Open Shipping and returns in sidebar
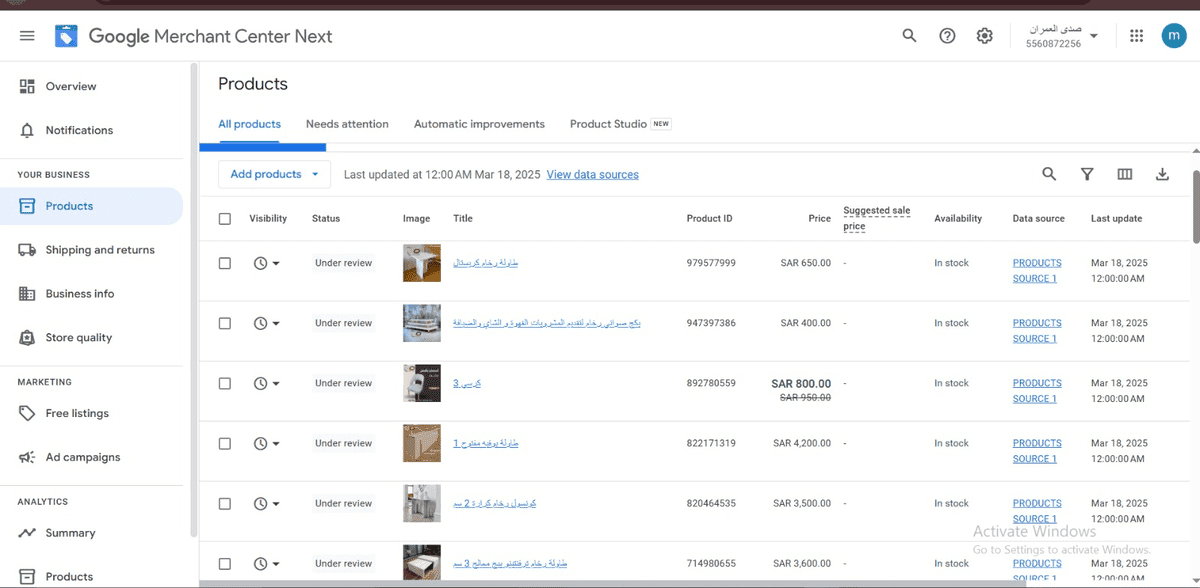 pyautogui.click(x=99, y=250)
